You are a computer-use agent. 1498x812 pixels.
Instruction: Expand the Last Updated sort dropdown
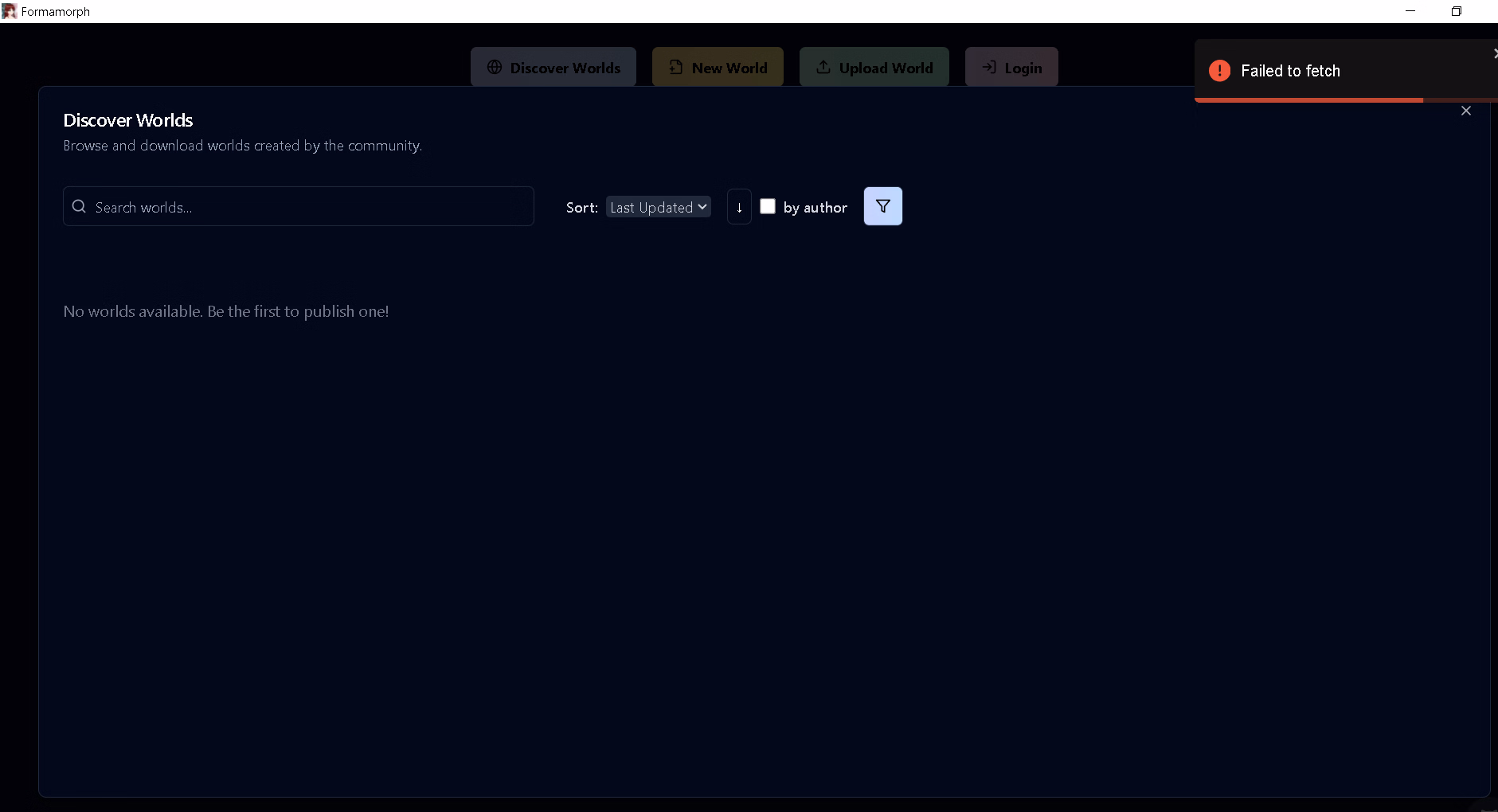659,207
